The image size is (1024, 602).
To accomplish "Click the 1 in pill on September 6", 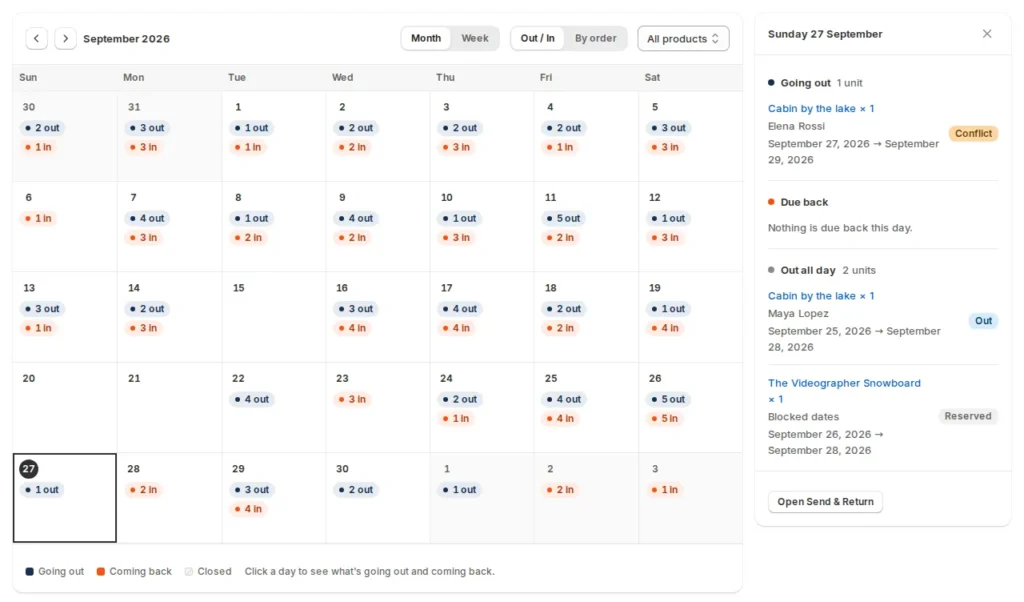I will (39, 218).
